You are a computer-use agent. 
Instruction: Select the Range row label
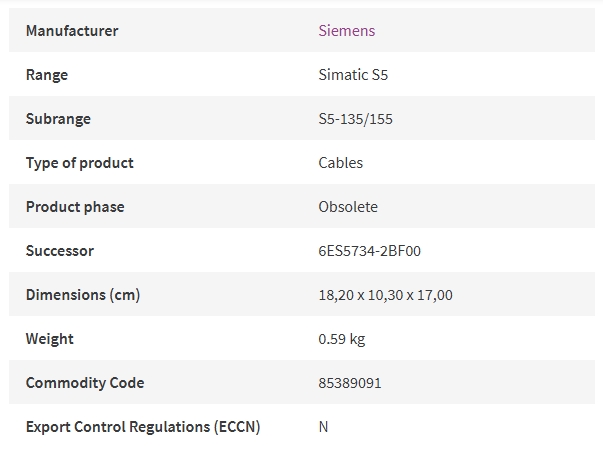[x=47, y=75]
